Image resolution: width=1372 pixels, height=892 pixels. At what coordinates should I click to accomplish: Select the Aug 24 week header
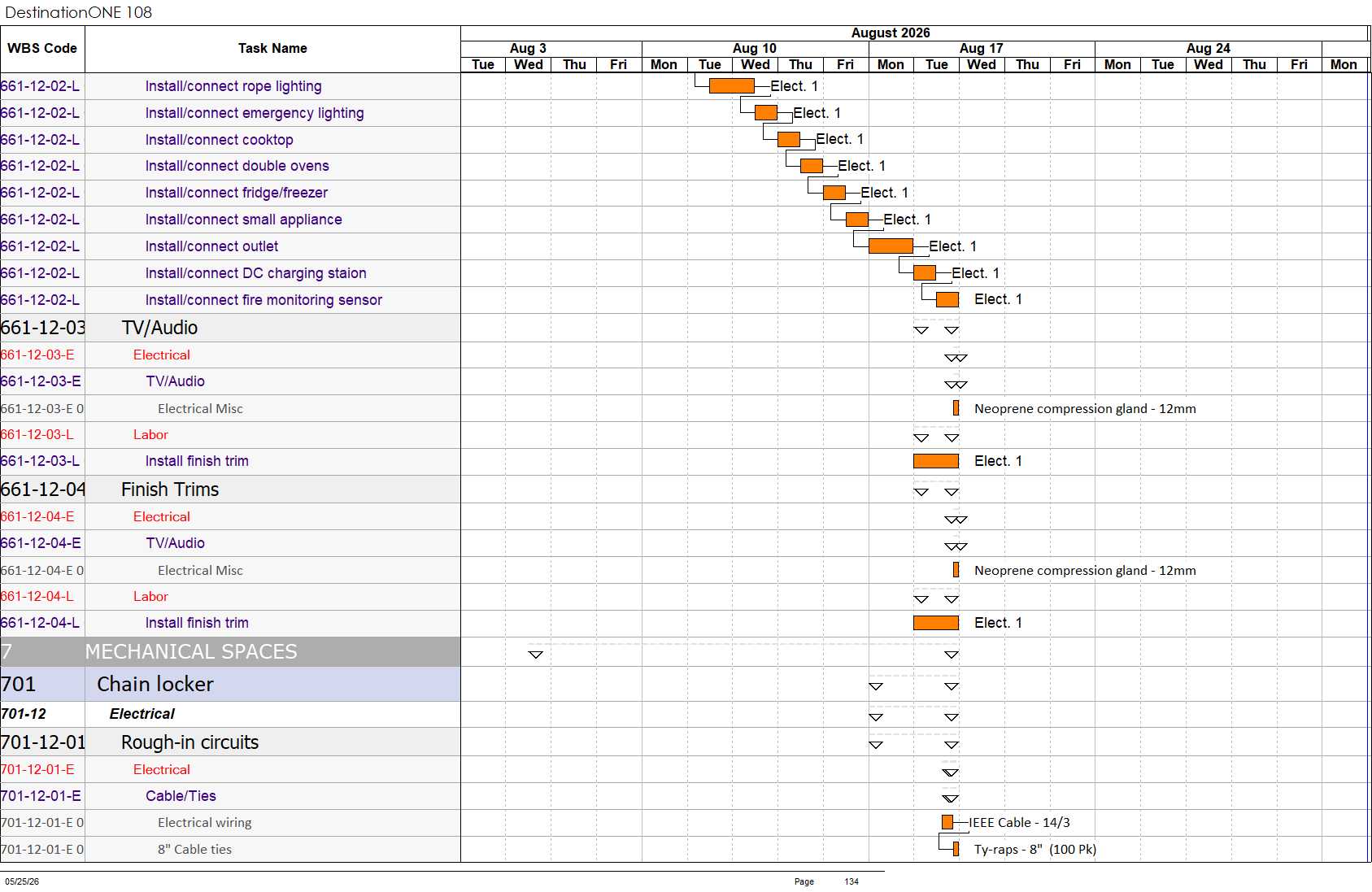click(x=1209, y=49)
